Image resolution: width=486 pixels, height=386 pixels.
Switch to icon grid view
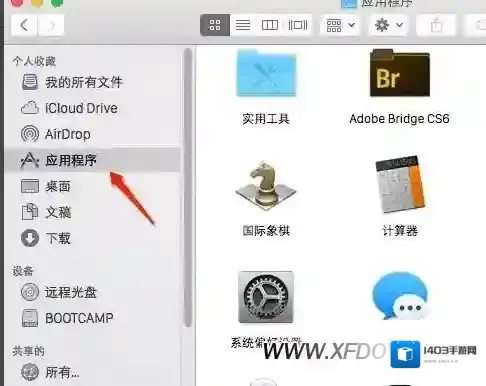[215, 25]
